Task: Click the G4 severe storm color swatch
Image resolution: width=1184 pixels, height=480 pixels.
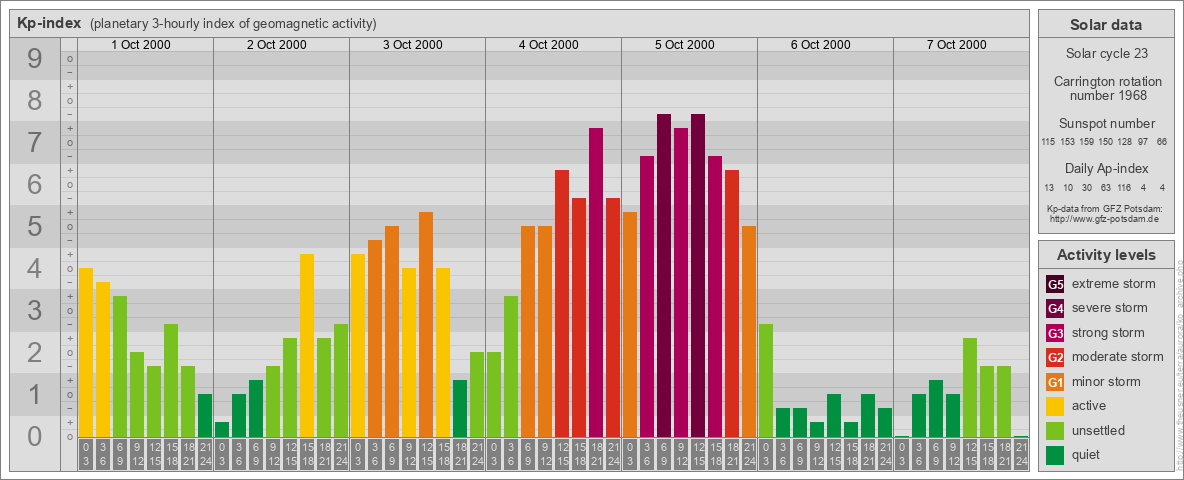Action: [x=1055, y=309]
